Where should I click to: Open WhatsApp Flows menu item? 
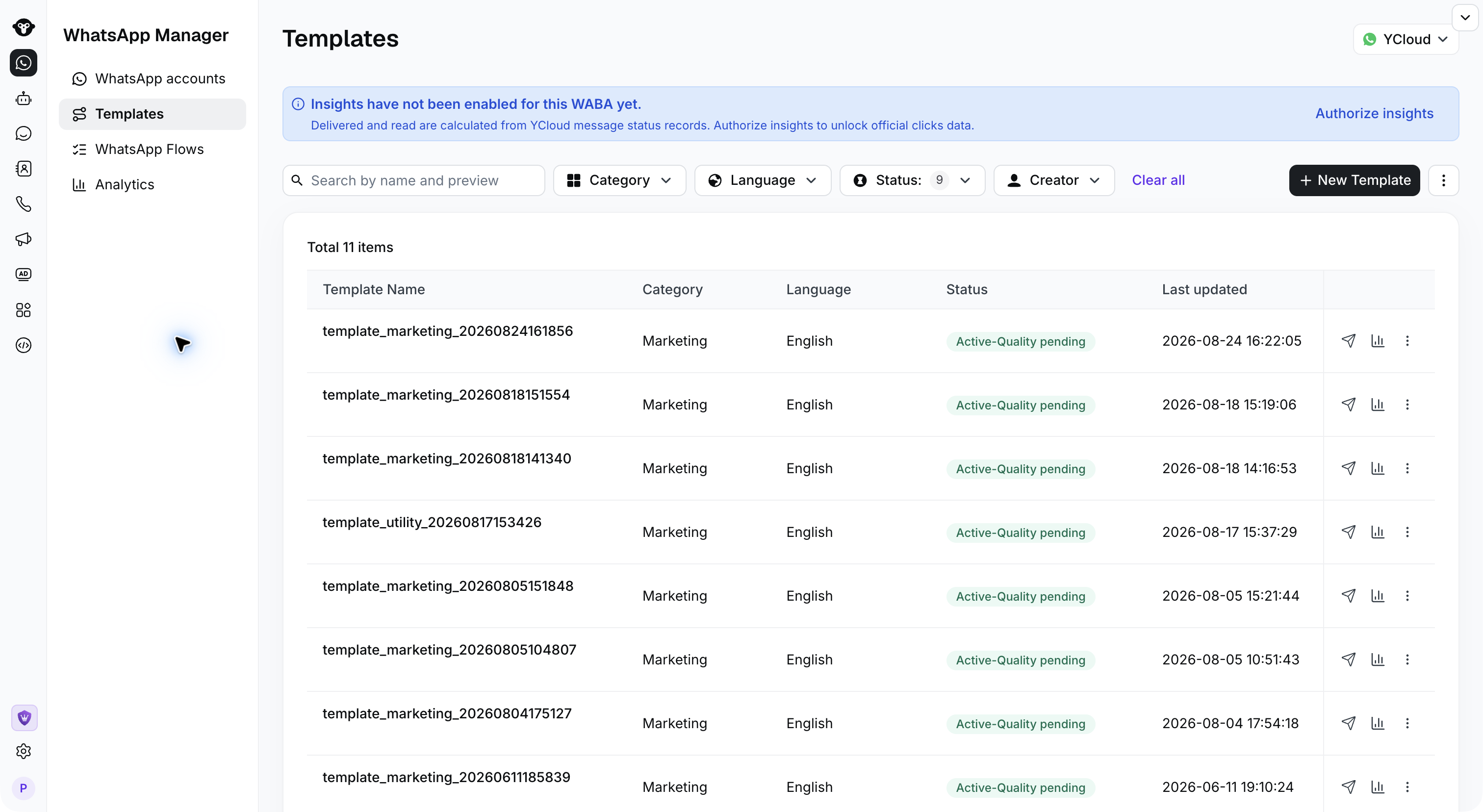(x=153, y=149)
